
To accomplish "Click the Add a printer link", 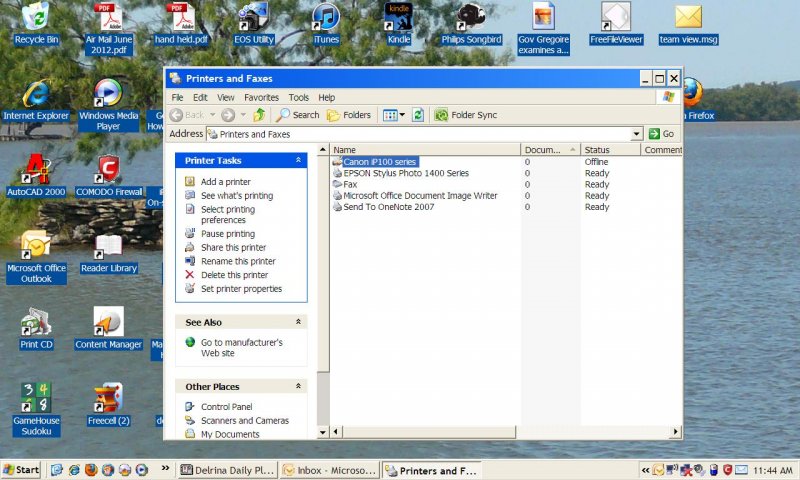I will click(x=224, y=182).
